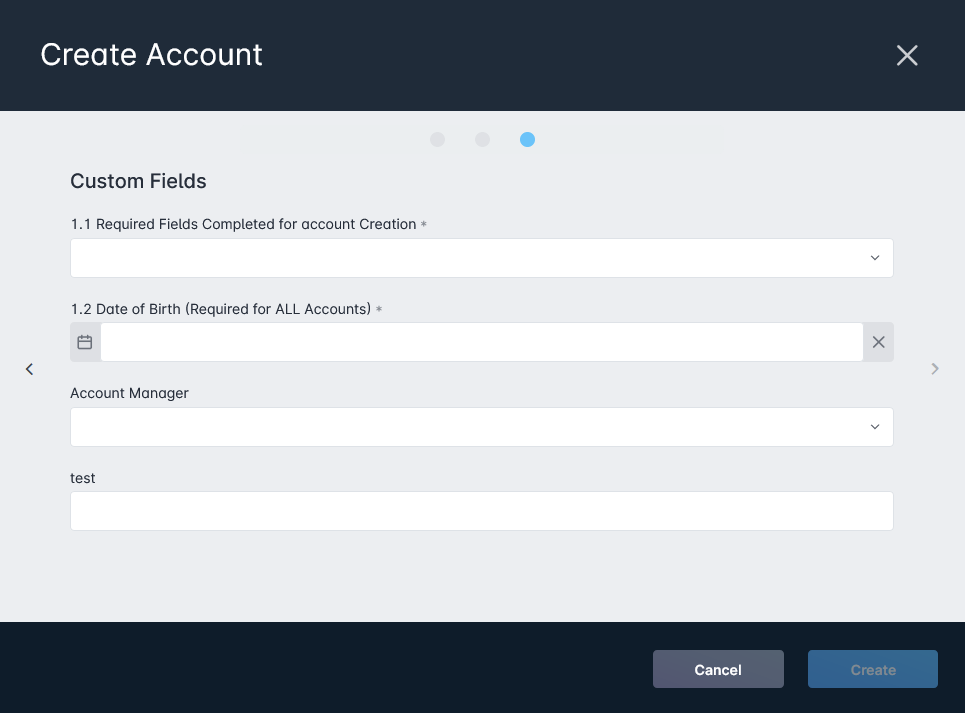Jump to the second step dot
This screenshot has width=965, height=713.
[482, 140]
